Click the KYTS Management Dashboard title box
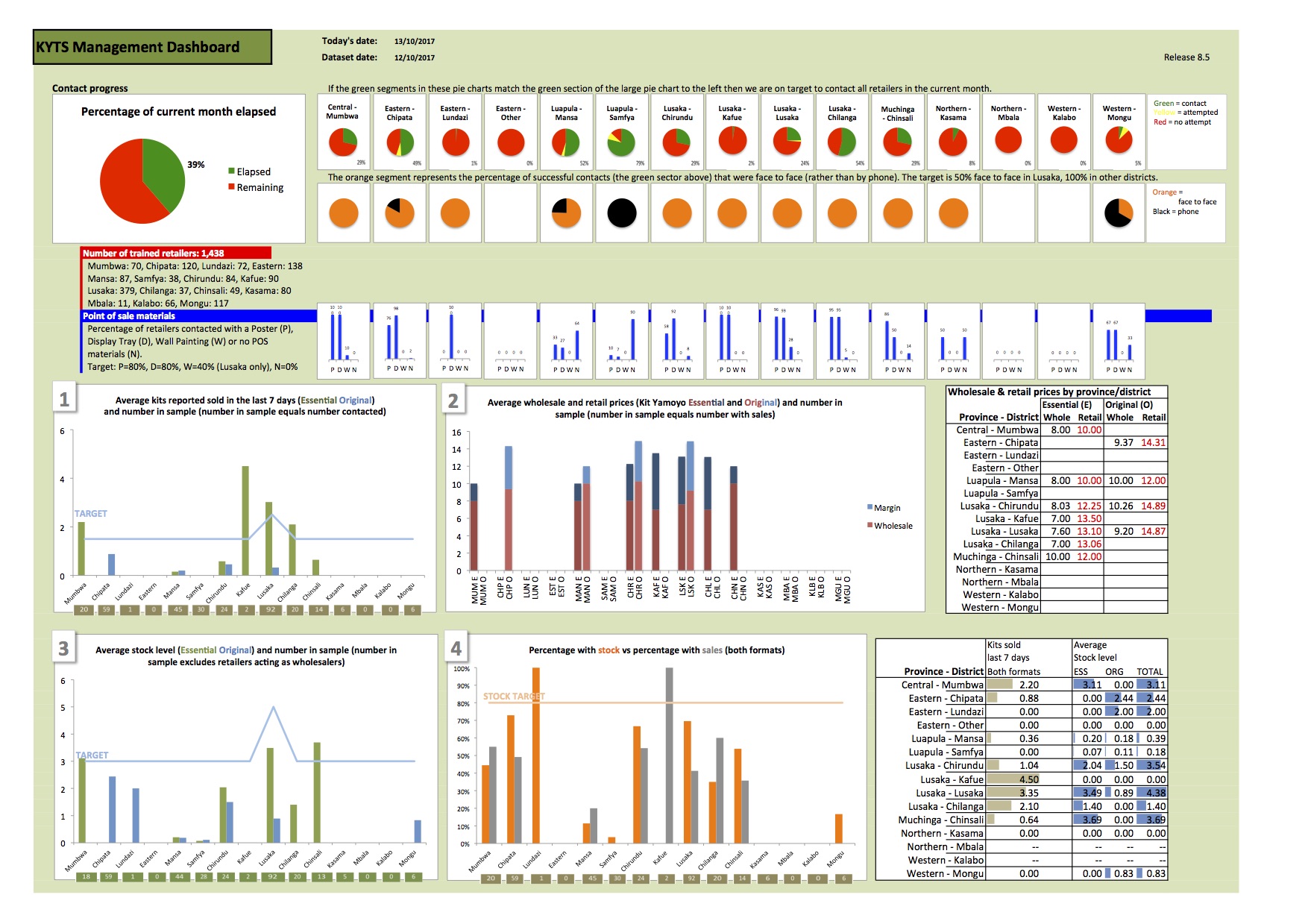Viewport: 1308px width, 924px height. [x=153, y=47]
